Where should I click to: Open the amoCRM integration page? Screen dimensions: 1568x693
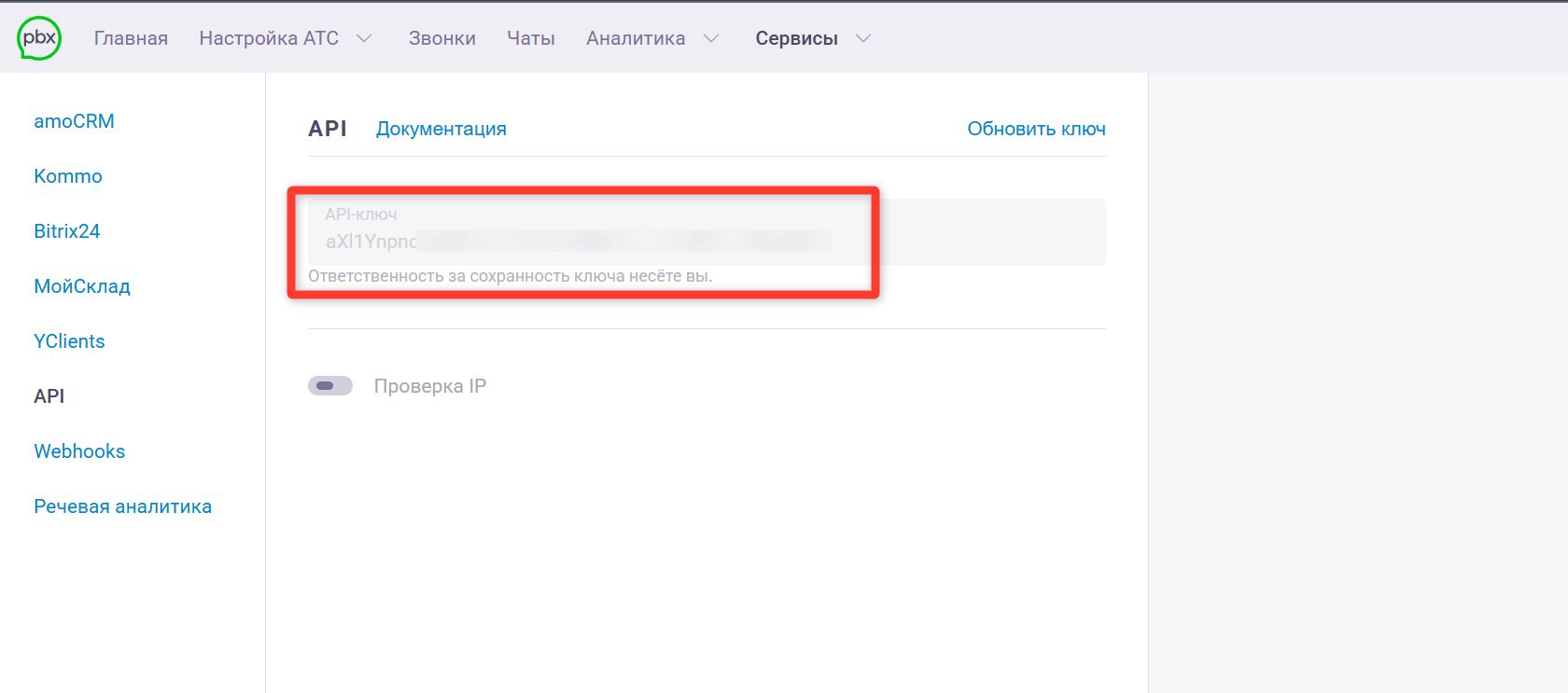(x=74, y=121)
